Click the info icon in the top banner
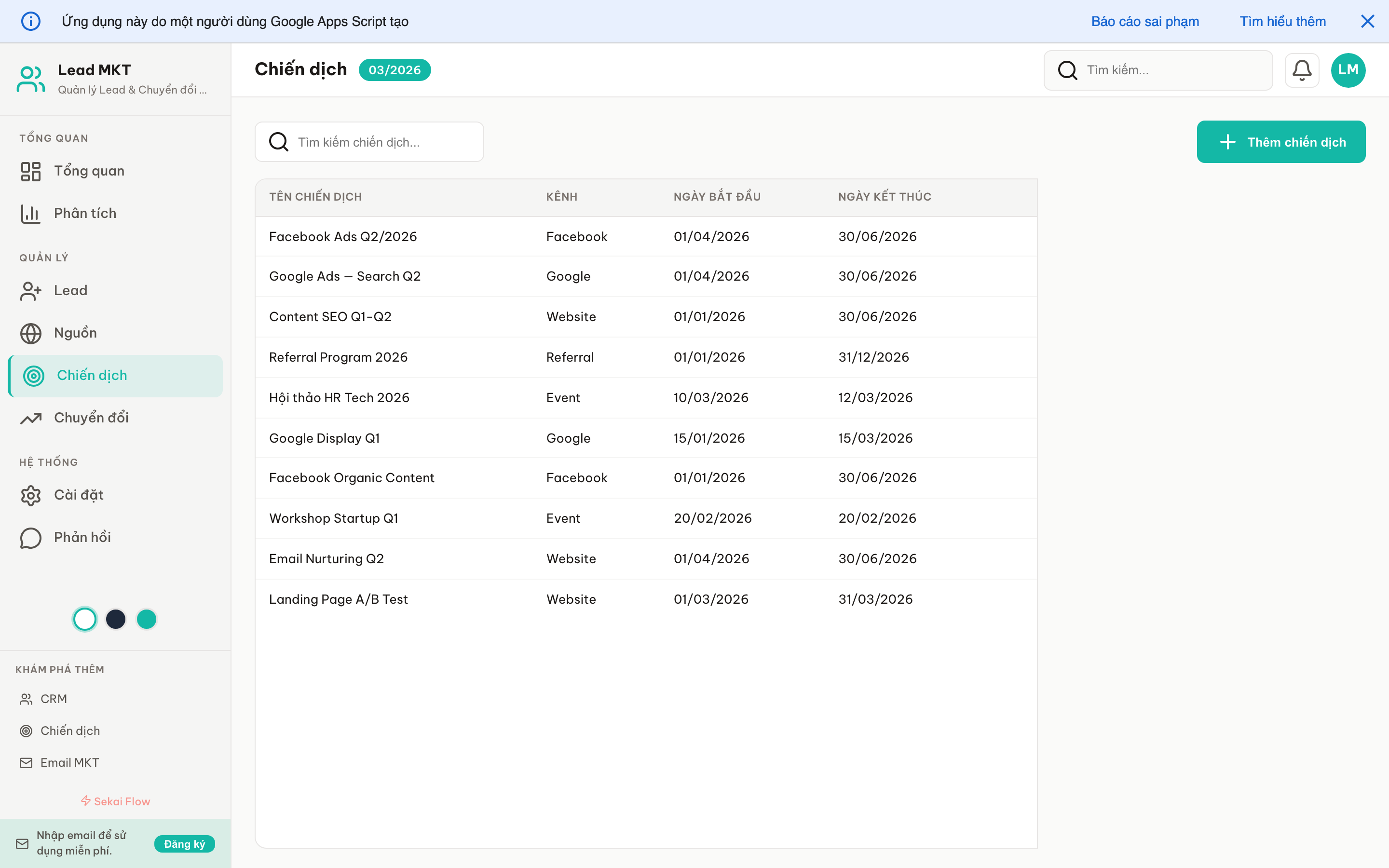 coord(31,21)
